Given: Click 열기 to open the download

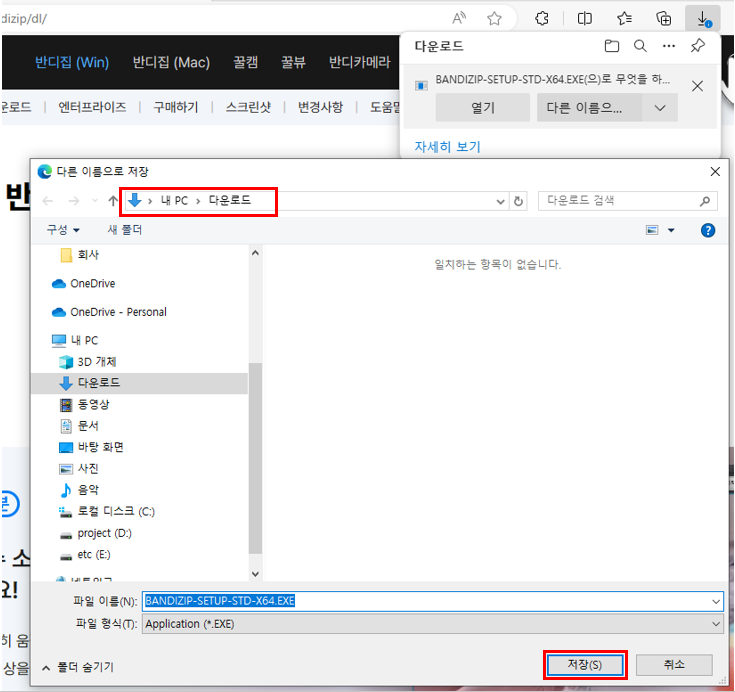Looking at the screenshot, I should click(x=483, y=107).
